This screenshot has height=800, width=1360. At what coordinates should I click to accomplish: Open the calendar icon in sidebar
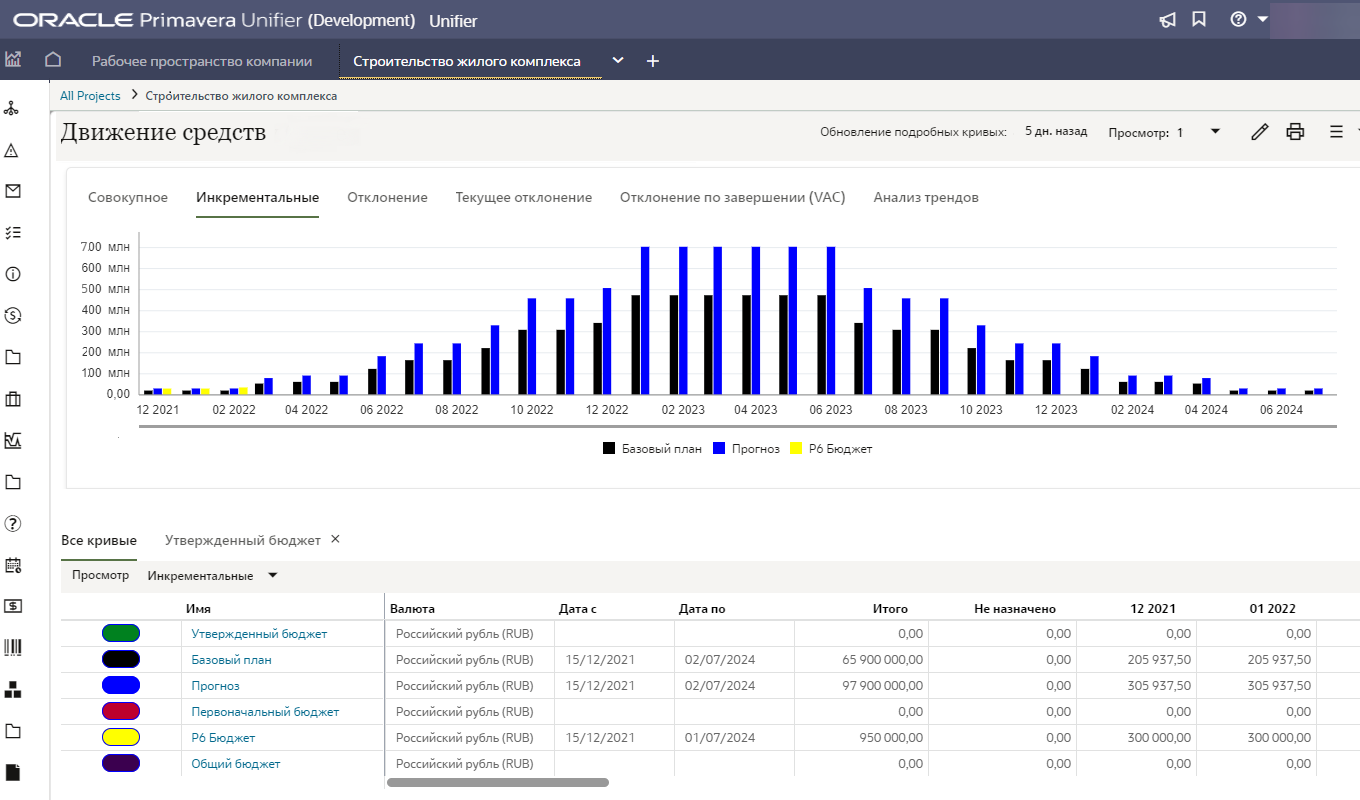coord(13,565)
